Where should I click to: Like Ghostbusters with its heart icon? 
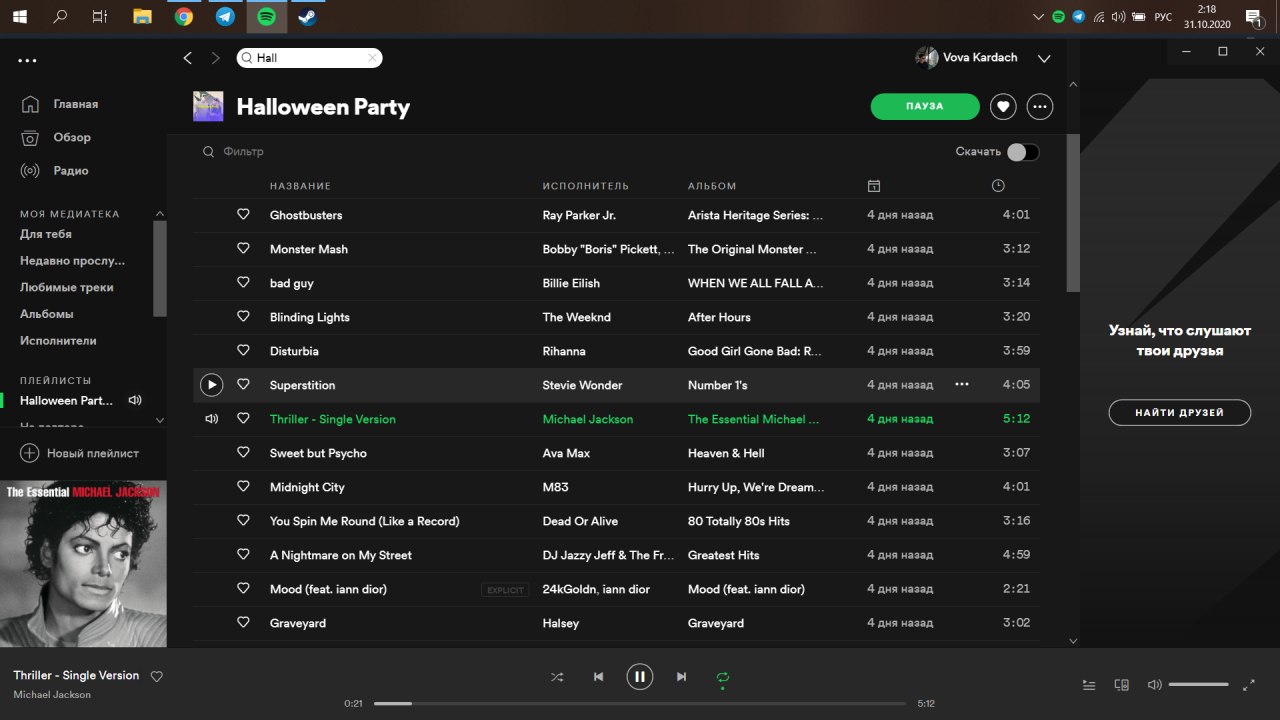click(243, 215)
